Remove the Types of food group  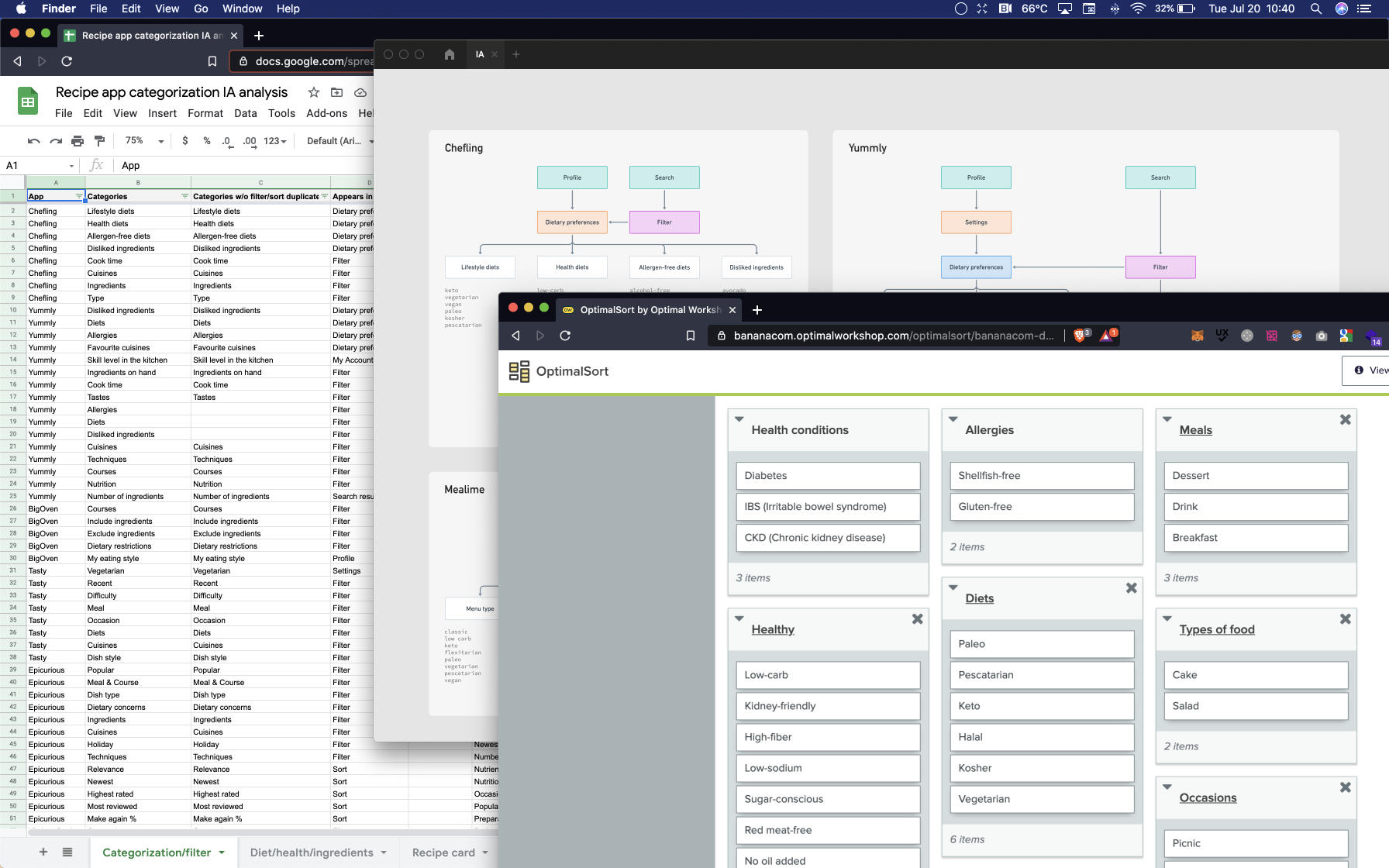pos(1346,618)
